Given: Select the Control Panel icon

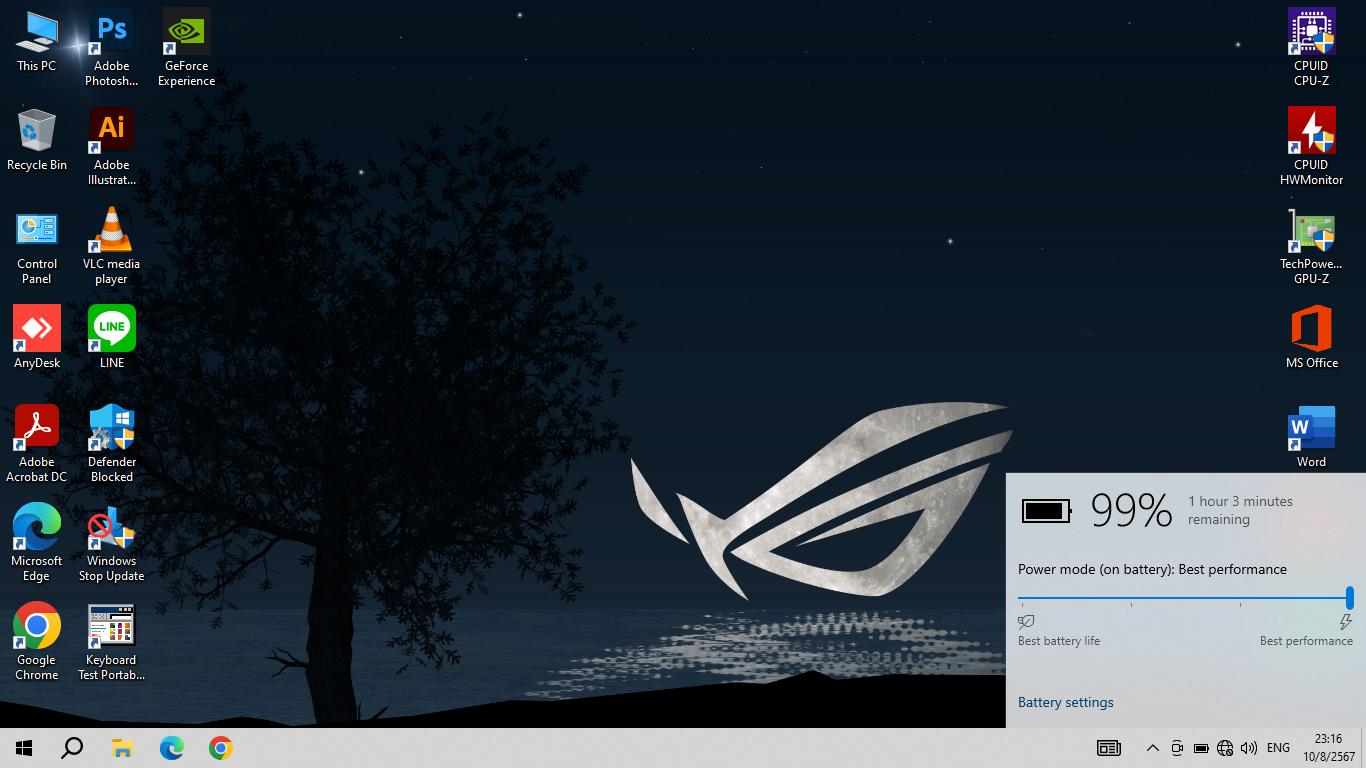Looking at the screenshot, I should (37, 245).
